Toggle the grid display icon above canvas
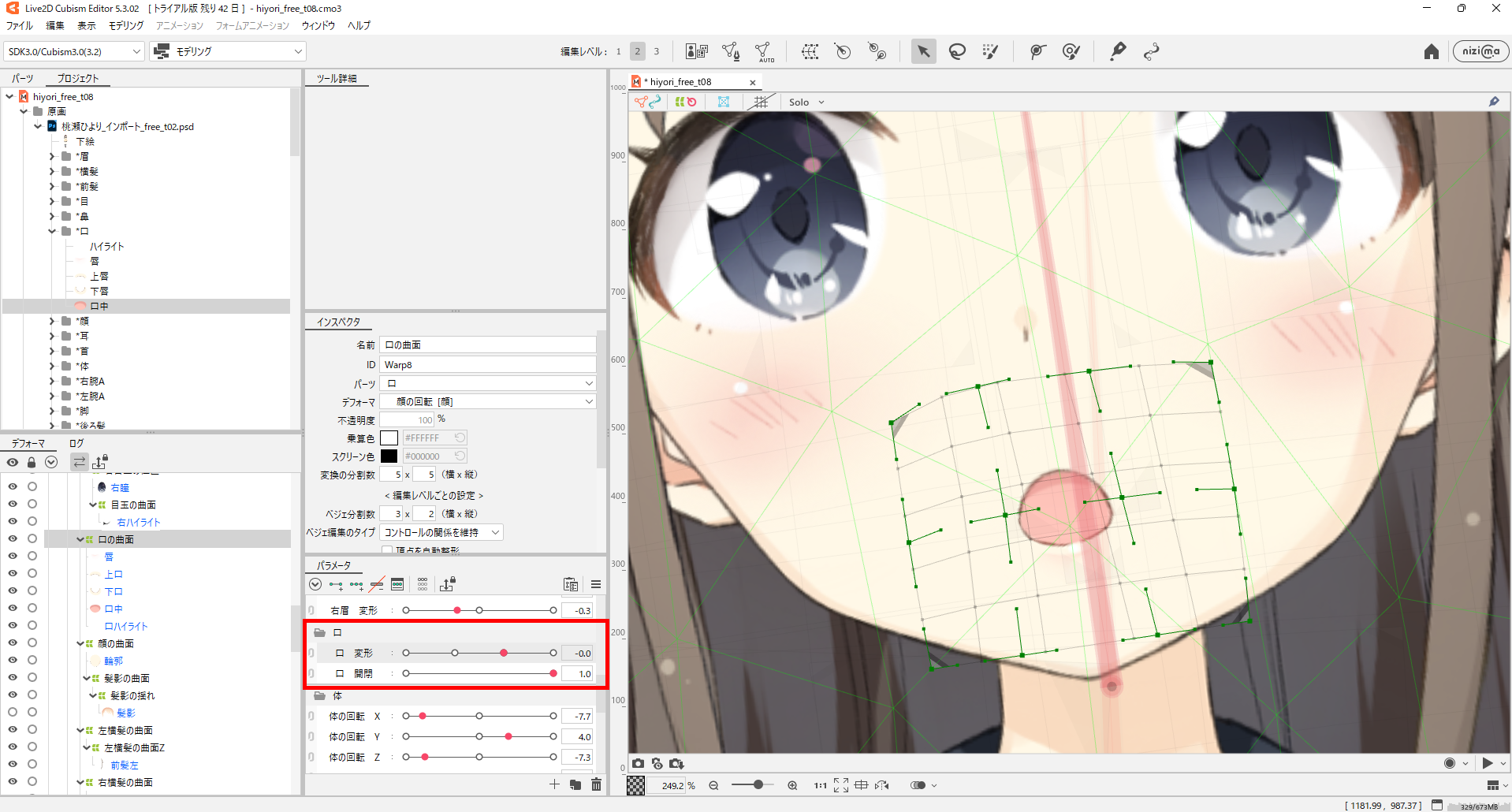 pos(761,102)
